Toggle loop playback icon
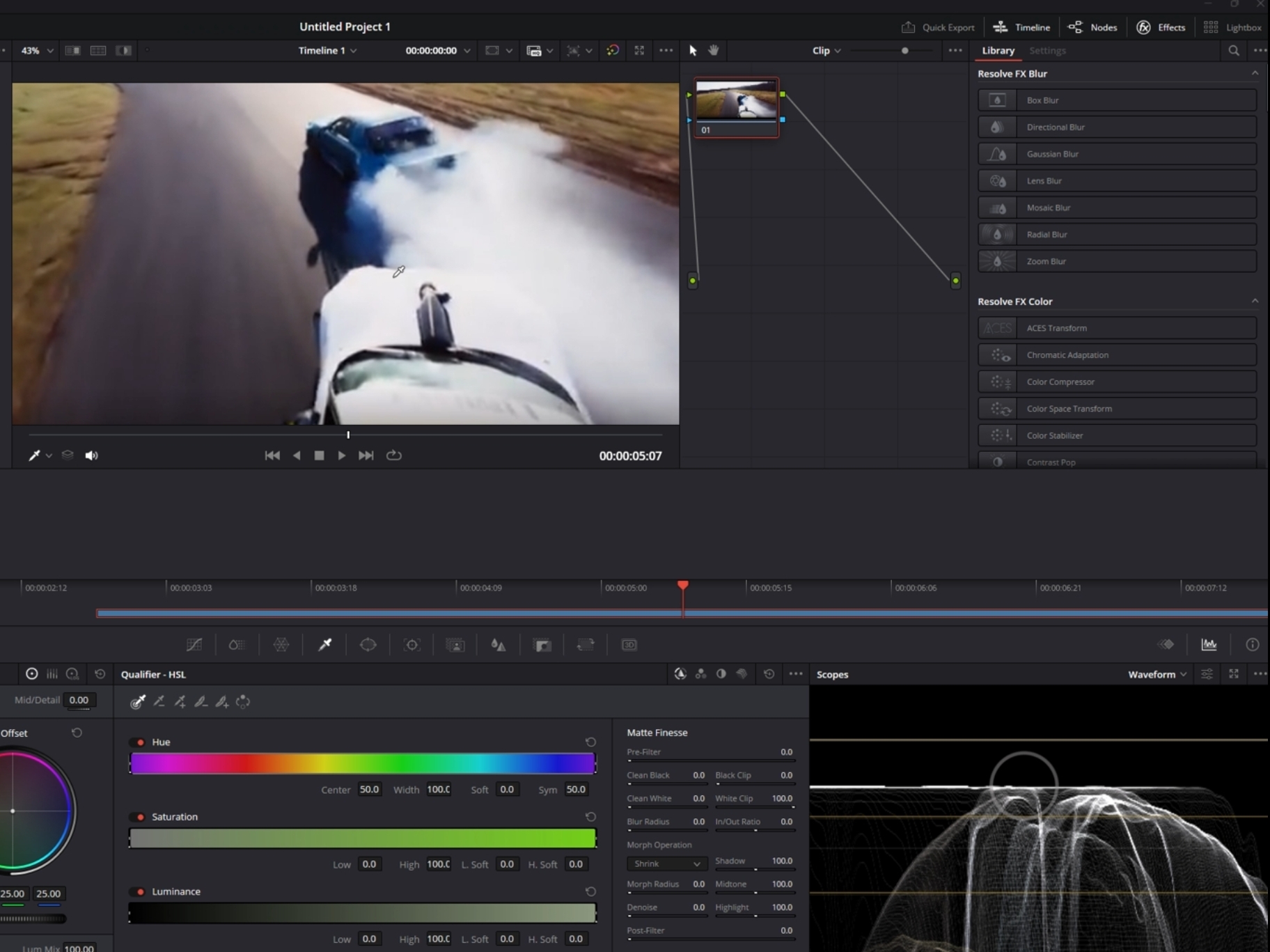The height and width of the screenshot is (952, 1270). [x=394, y=455]
